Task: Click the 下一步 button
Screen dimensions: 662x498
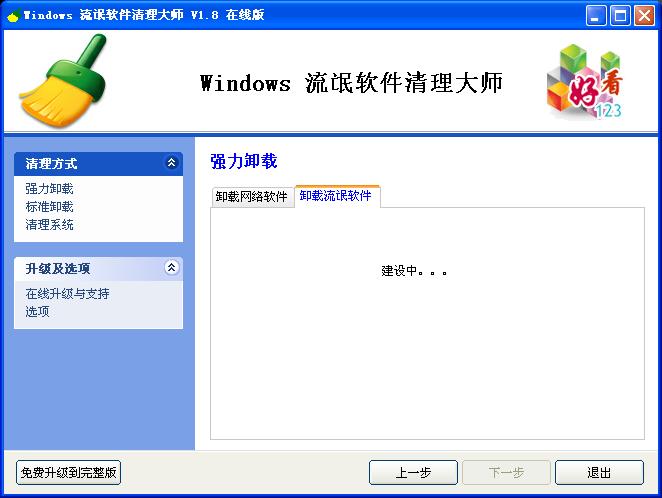Action: click(506, 473)
